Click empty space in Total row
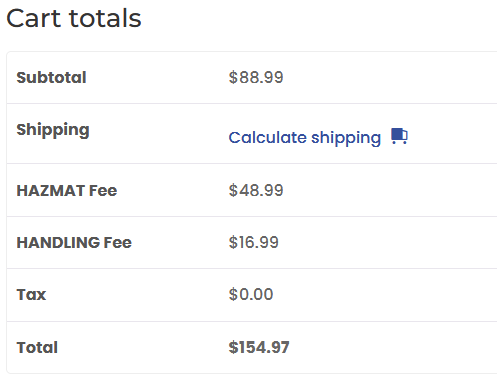497x389 pixels. [393, 347]
